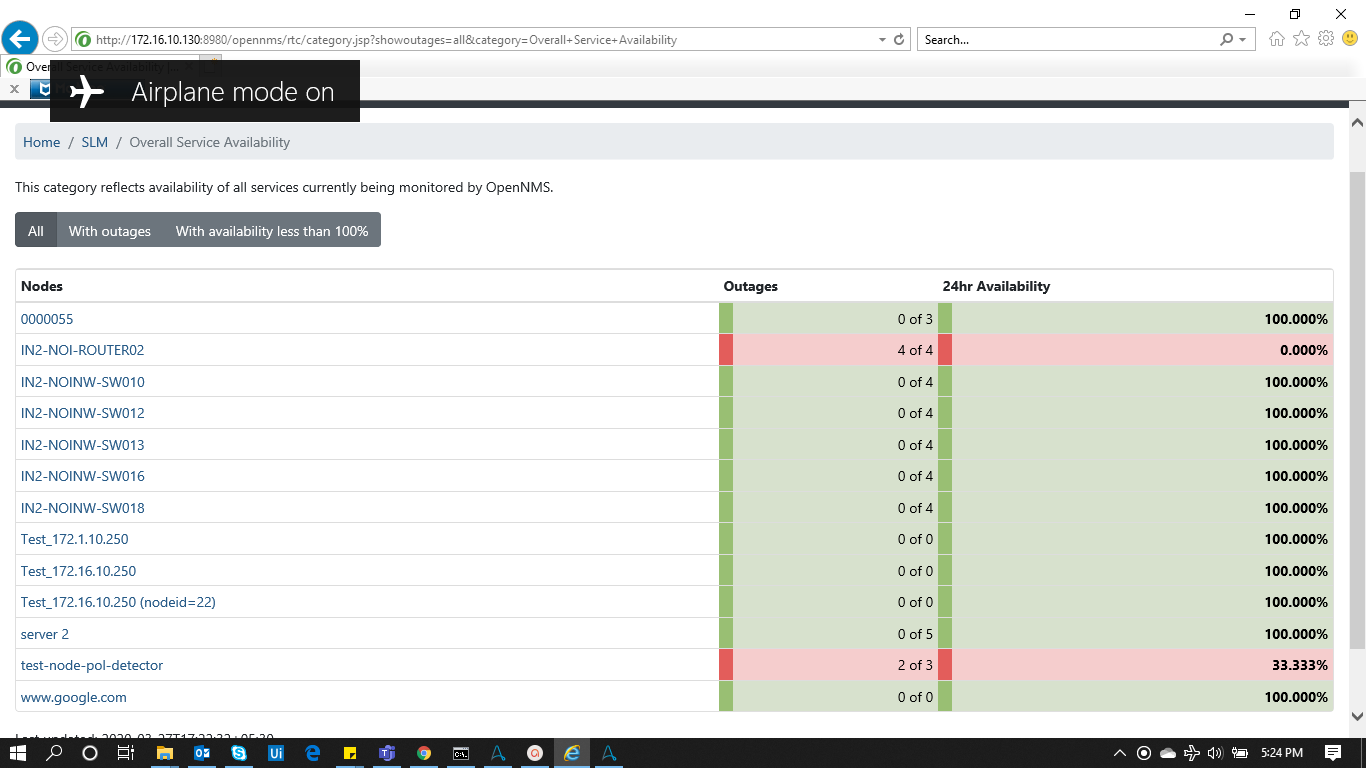This screenshot has width=1366, height=768.
Task: Open Internet Explorer home icon
Action: pos(1276,39)
